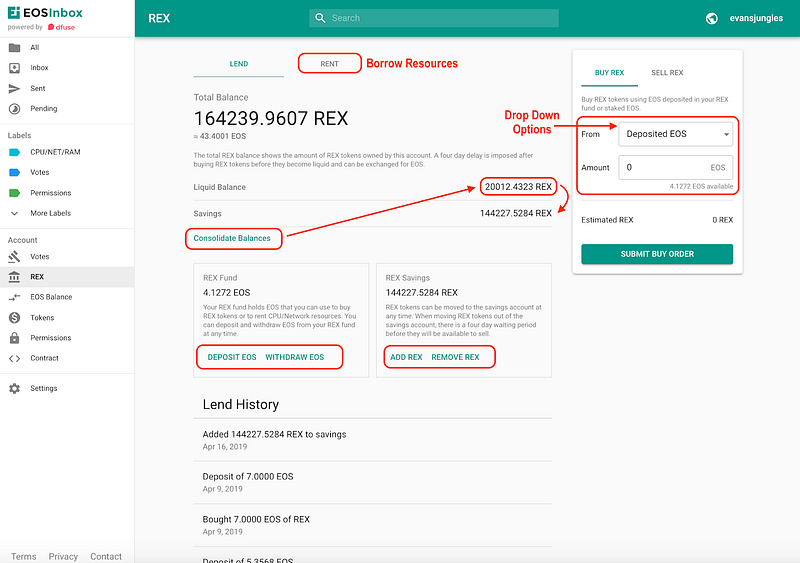Click the dfuse powered-by logo
Image resolution: width=800 pixels, height=563 pixels.
tap(62, 27)
